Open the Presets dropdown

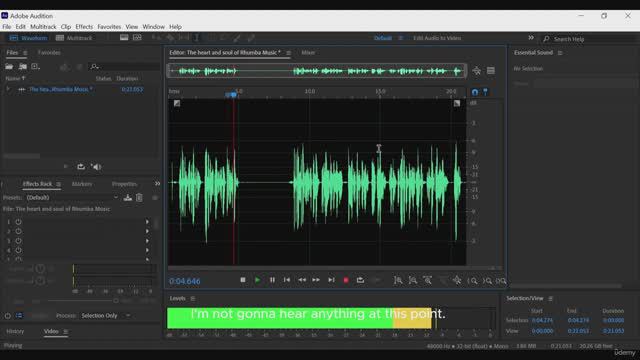[72, 198]
